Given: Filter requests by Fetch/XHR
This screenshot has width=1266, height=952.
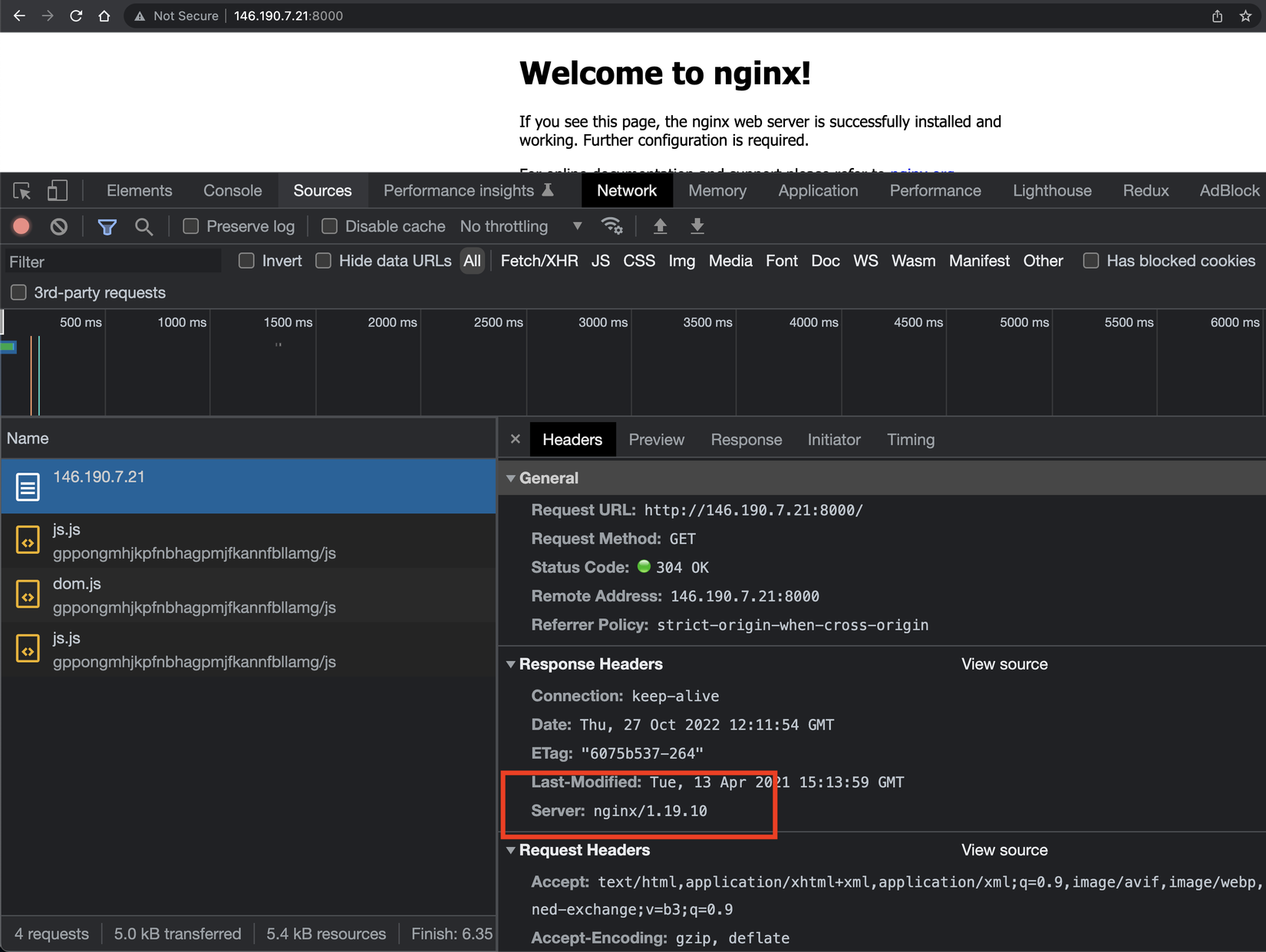Looking at the screenshot, I should point(539,261).
